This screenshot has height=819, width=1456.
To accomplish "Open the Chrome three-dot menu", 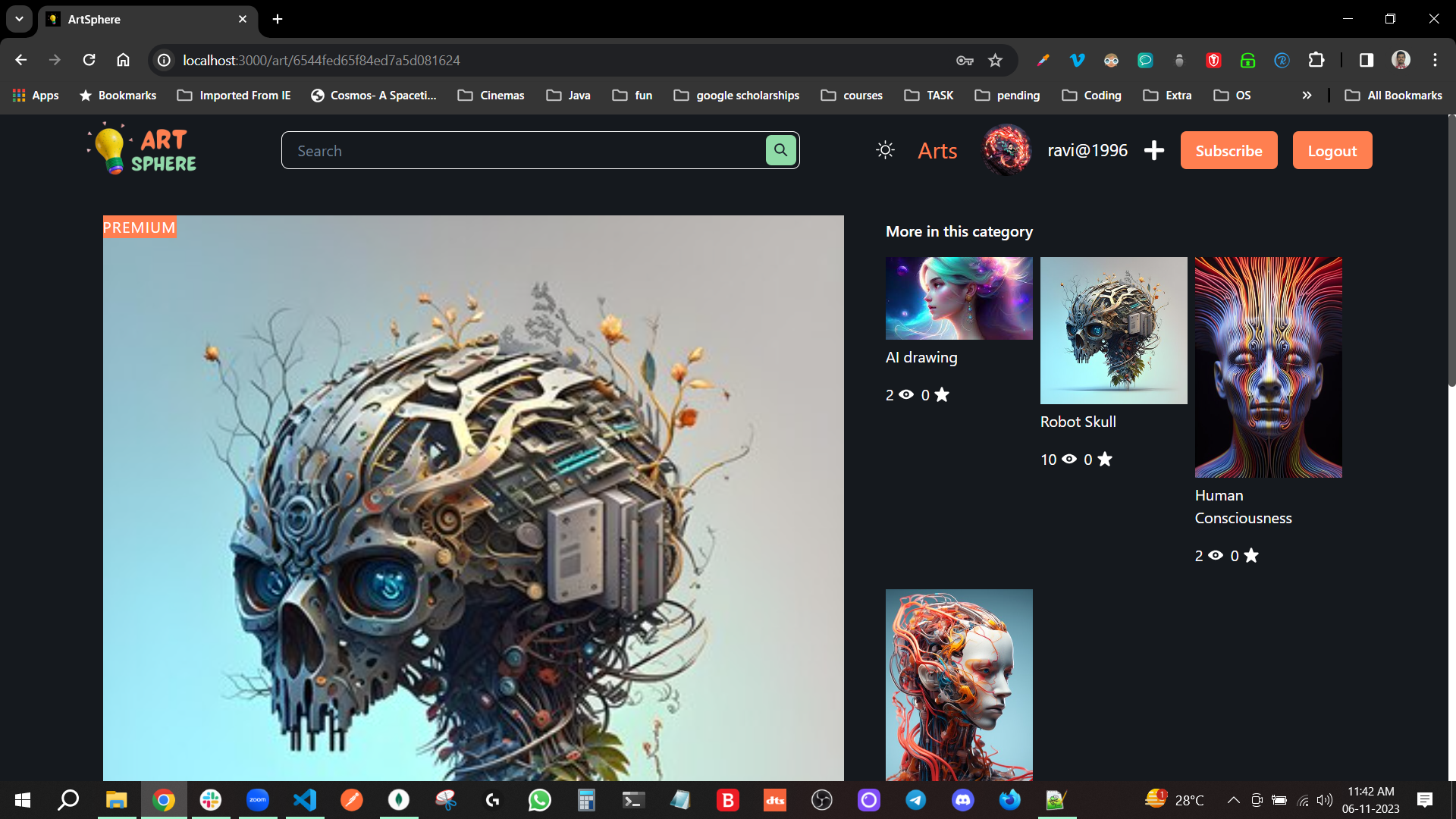I will click(x=1435, y=61).
